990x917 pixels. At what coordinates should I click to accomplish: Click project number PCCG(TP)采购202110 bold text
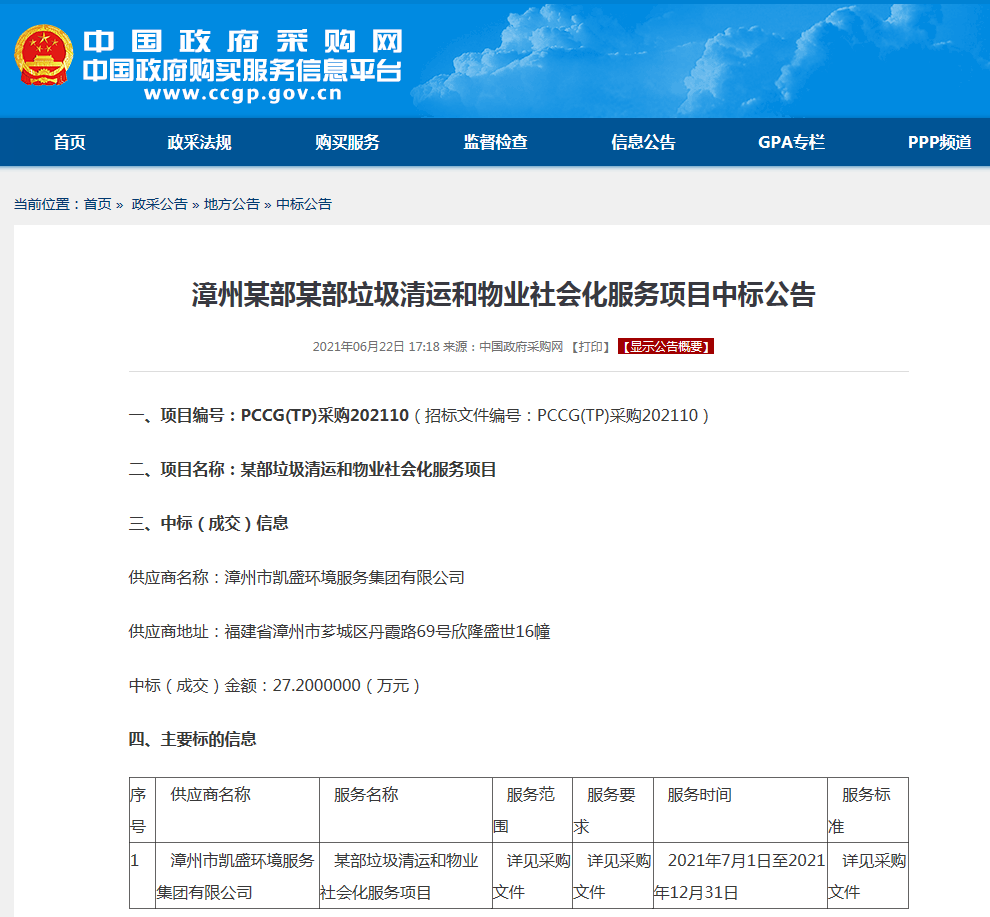pyautogui.click(x=325, y=416)
